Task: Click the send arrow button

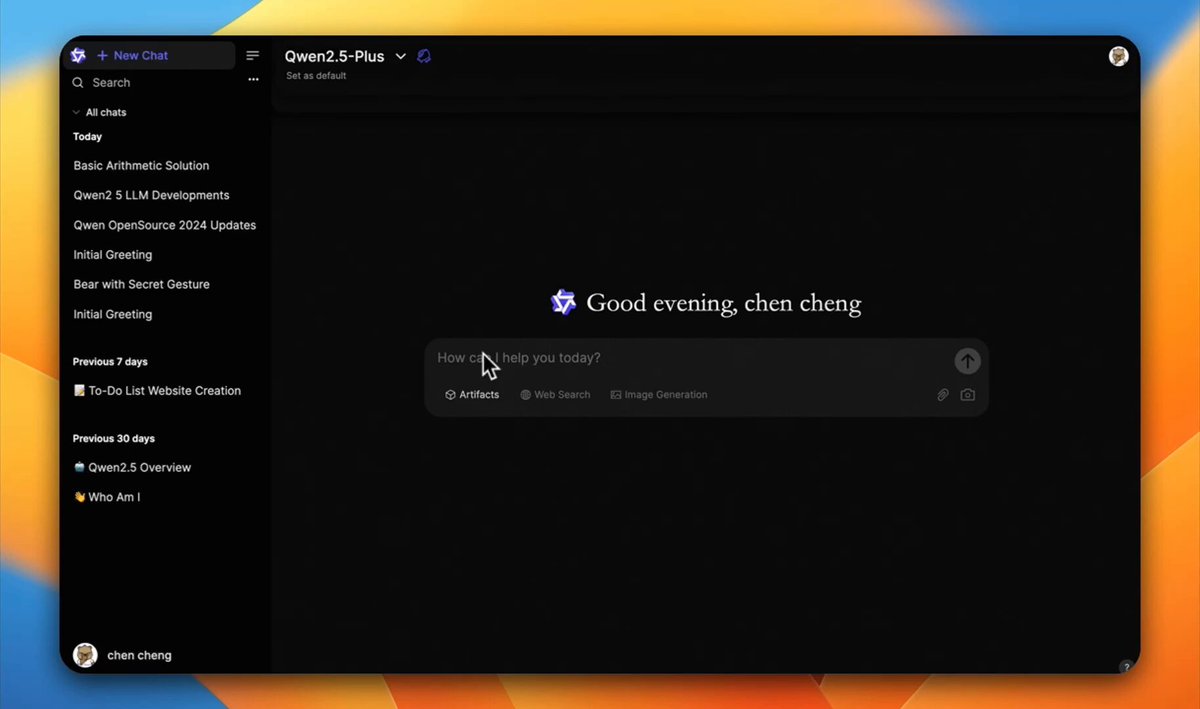Action: click(x=967, y=361)
